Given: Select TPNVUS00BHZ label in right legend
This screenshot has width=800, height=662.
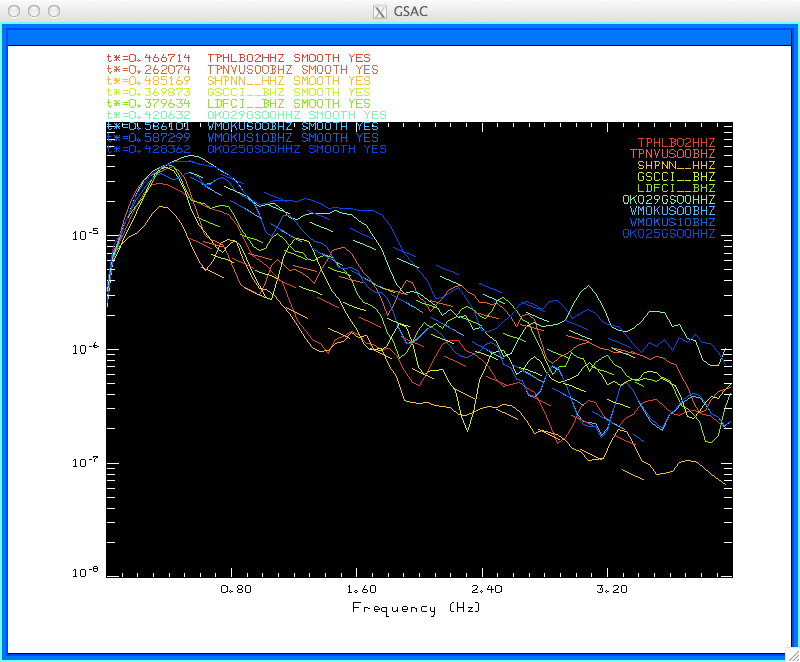Looking at the screenshot, I should pos(672,154).
